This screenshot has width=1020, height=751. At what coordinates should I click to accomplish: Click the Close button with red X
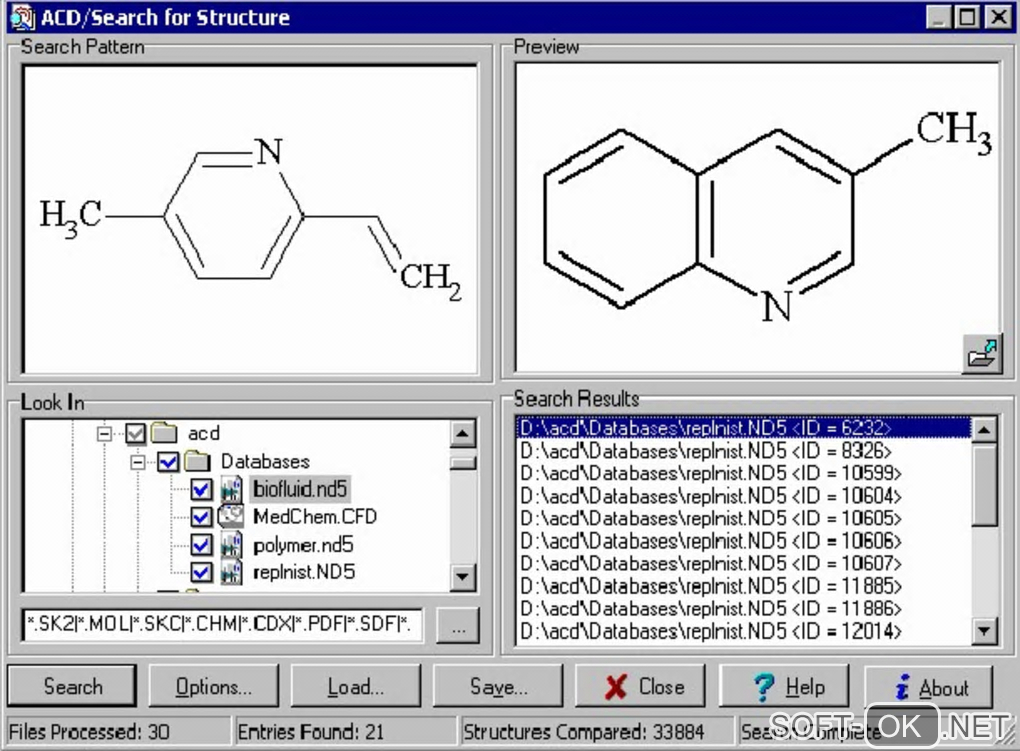[x=641, y=686]
